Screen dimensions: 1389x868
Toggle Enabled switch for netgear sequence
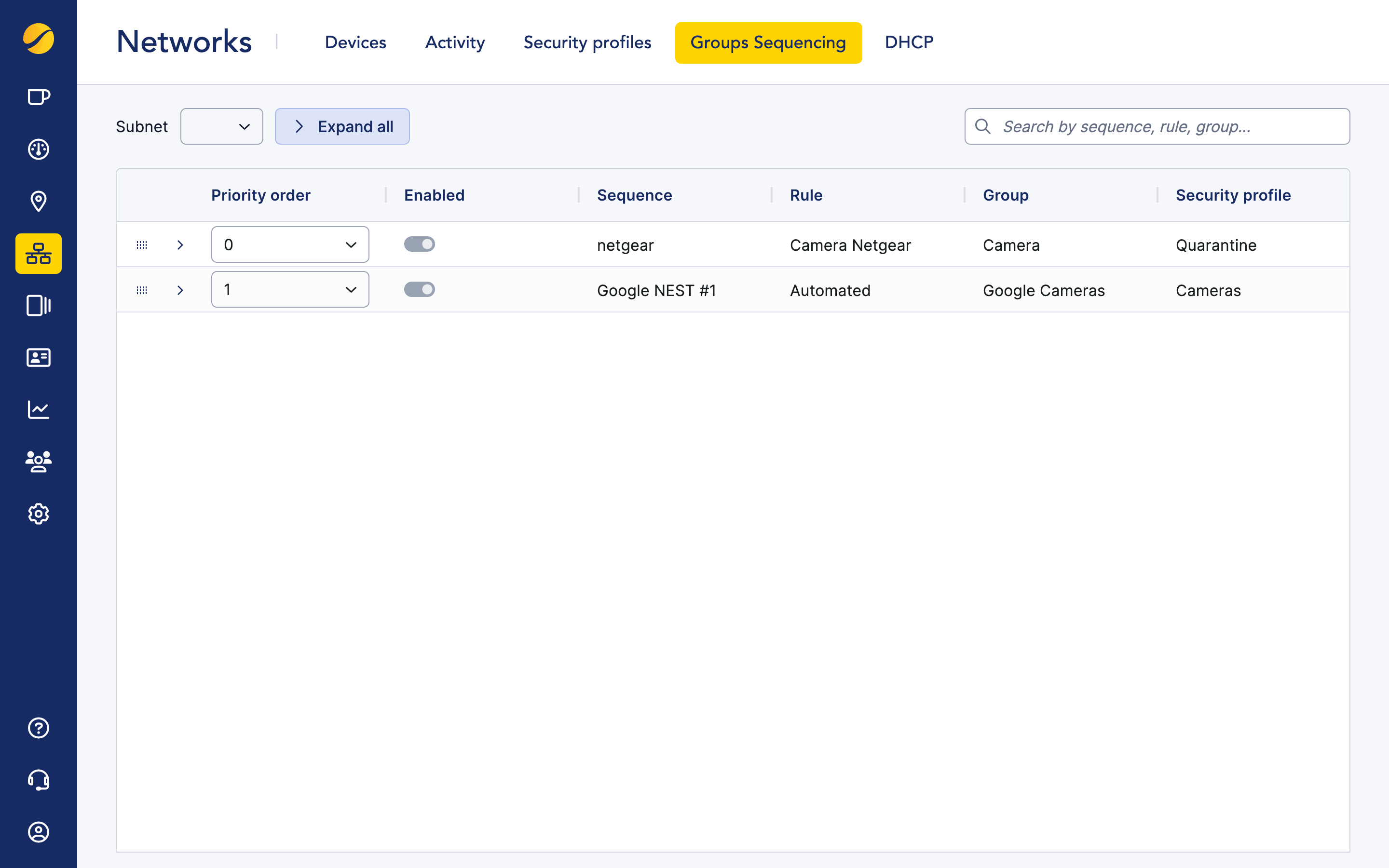tap(419, 244)
